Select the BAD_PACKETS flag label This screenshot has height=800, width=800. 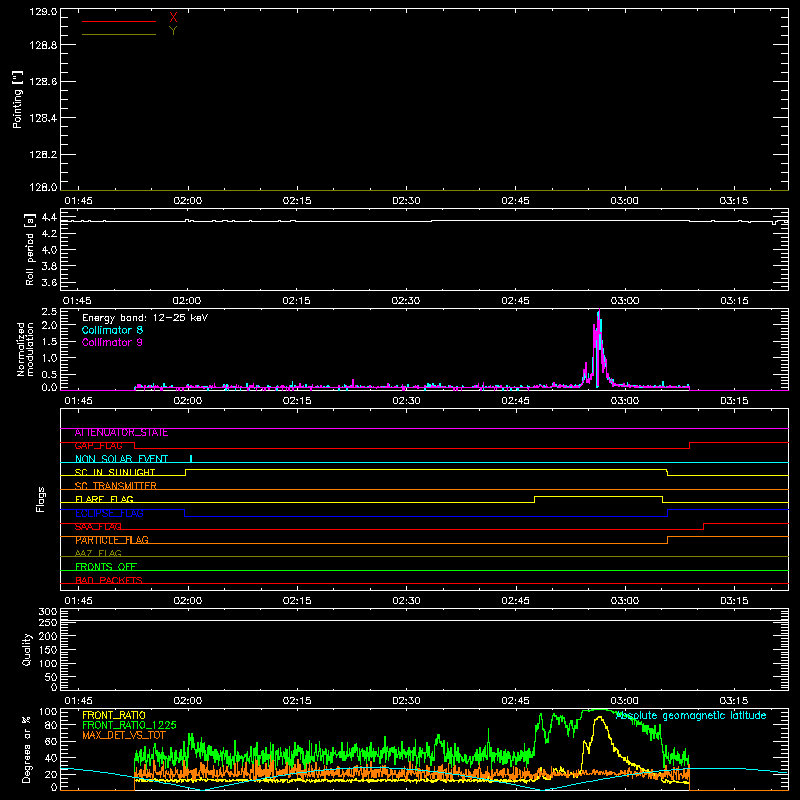coord(109,581)
